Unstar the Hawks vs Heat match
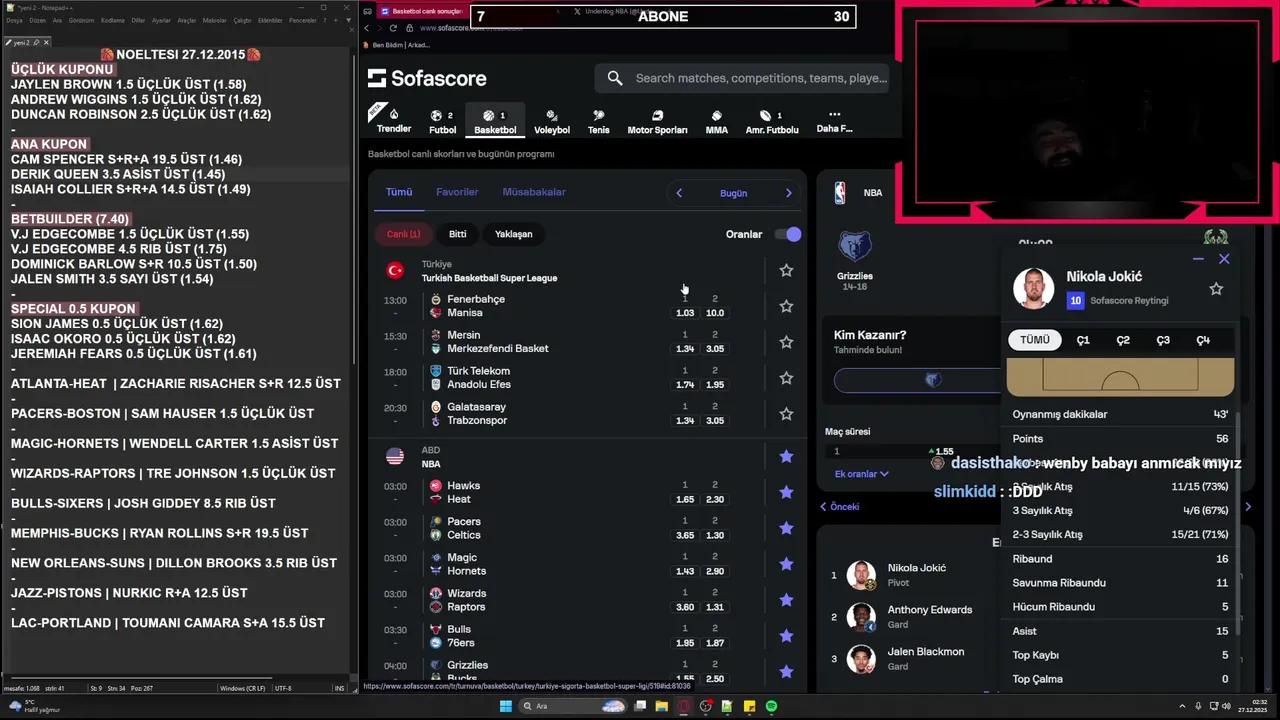 [786, 492]
